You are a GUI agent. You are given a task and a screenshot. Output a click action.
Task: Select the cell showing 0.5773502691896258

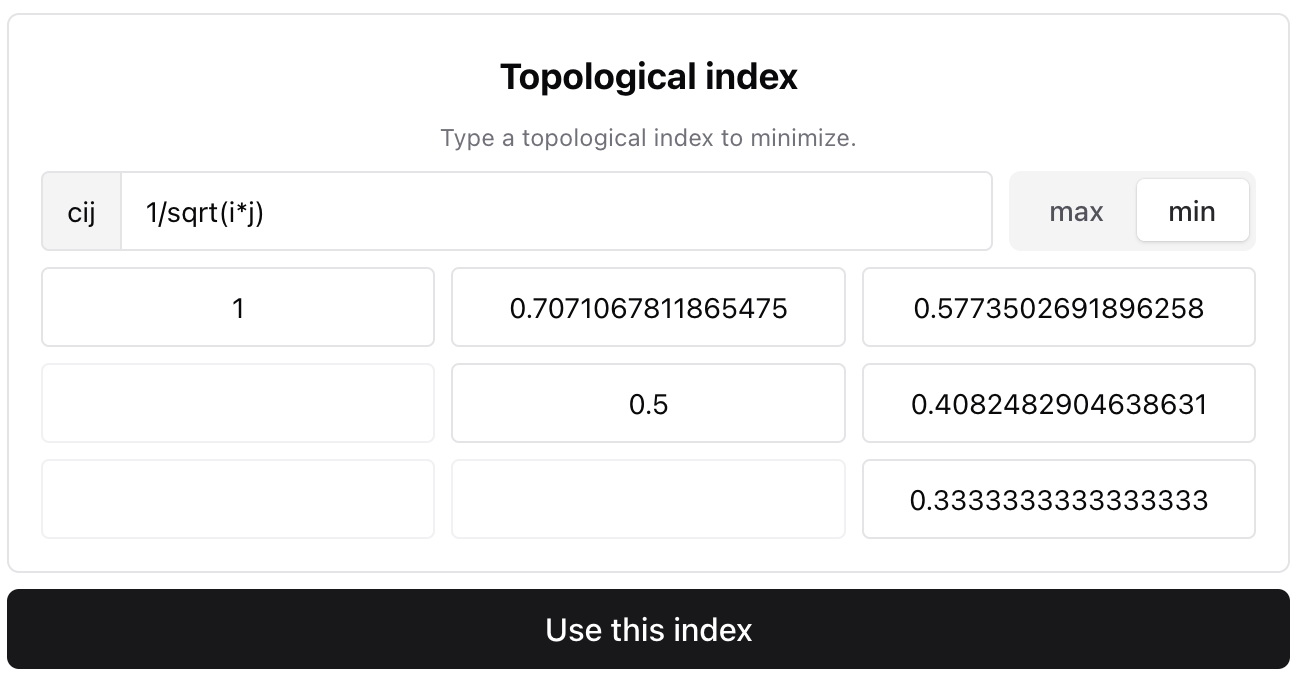click(x=1058, y=307)
